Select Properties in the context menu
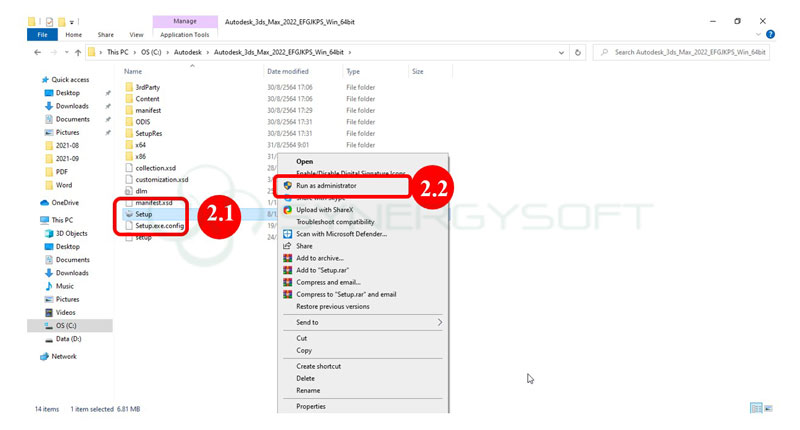The image size is (800, 430). tap(310, 406)
